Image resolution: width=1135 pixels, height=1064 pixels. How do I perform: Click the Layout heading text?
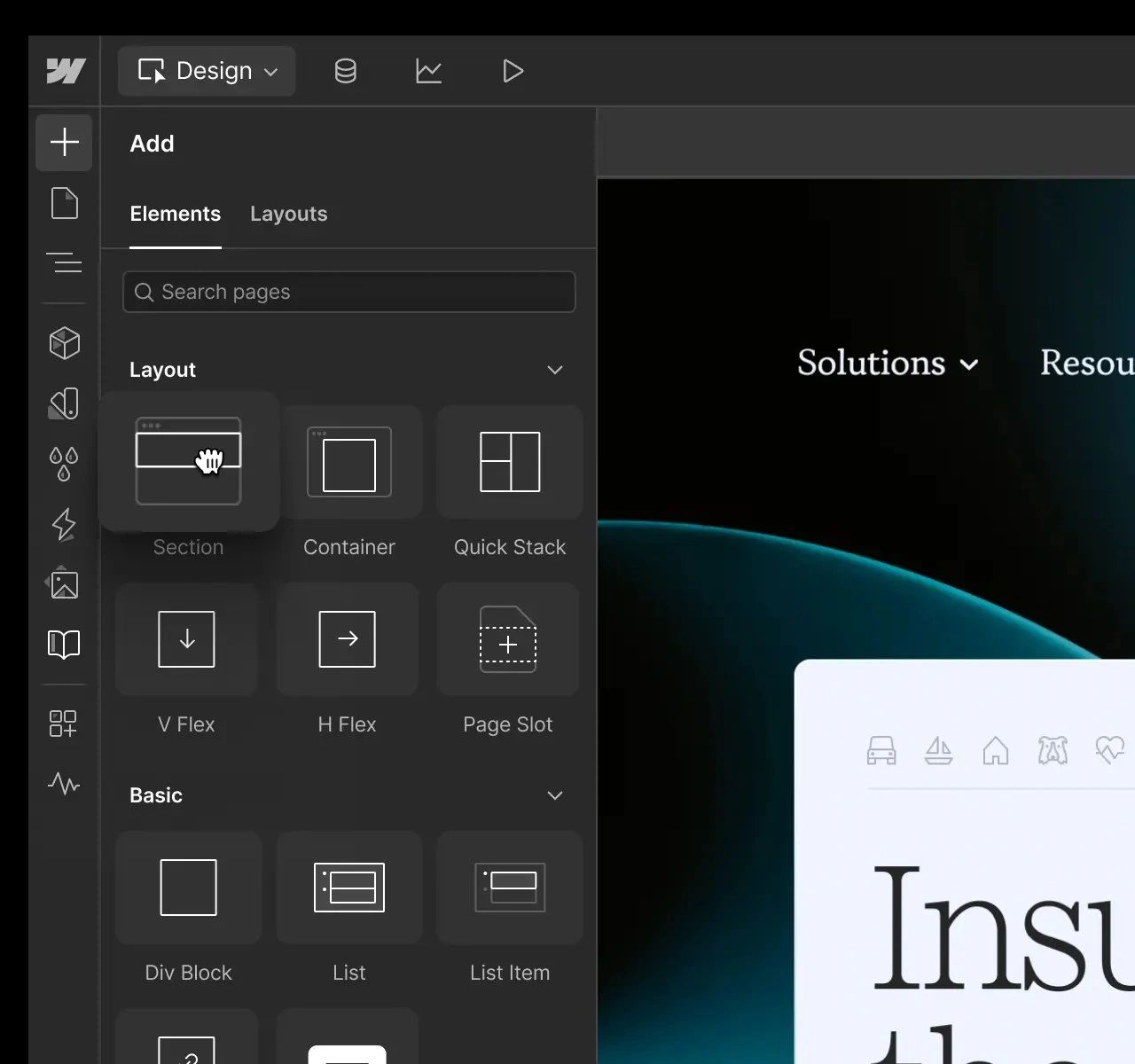pyautogui.click(x=162, y=370)
